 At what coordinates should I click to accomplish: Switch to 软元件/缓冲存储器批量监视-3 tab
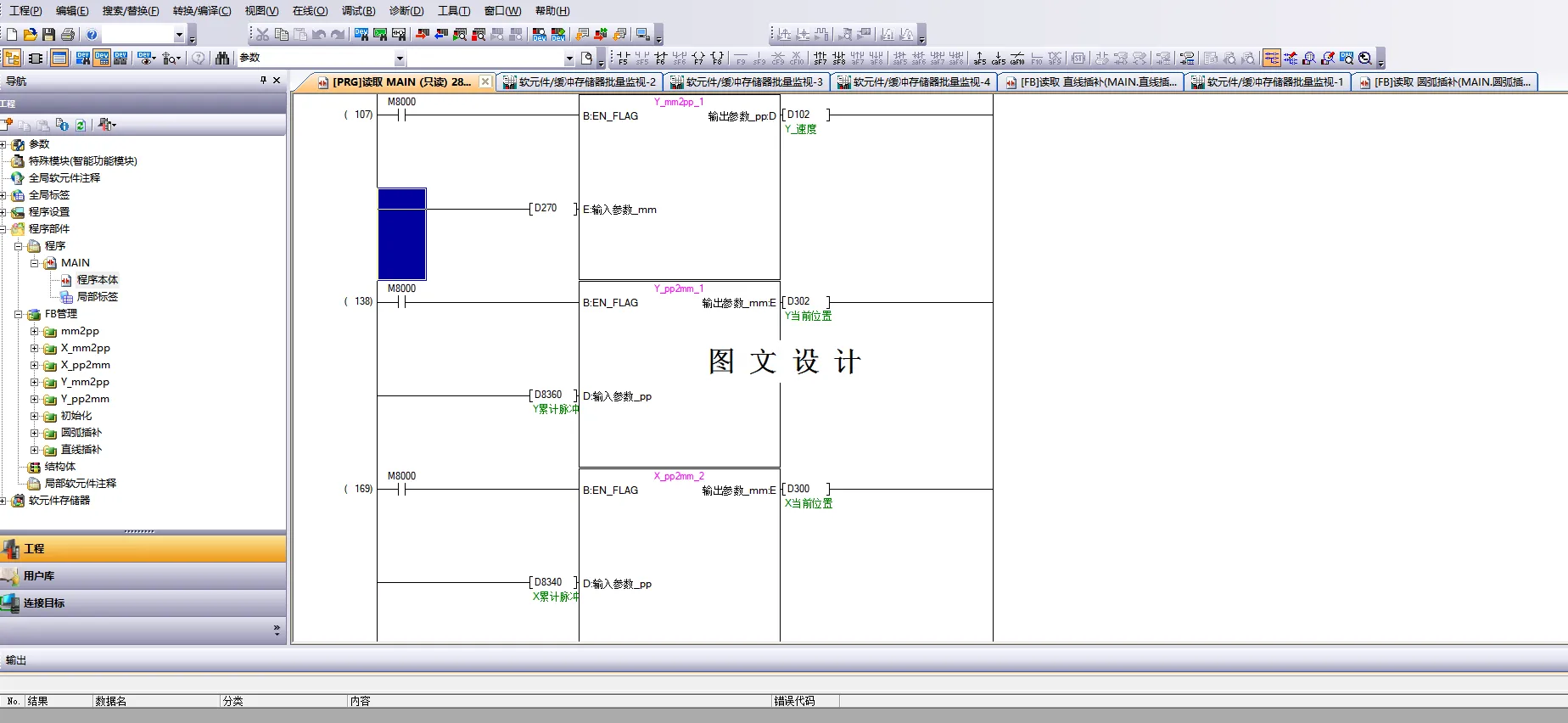click(747, 82)
